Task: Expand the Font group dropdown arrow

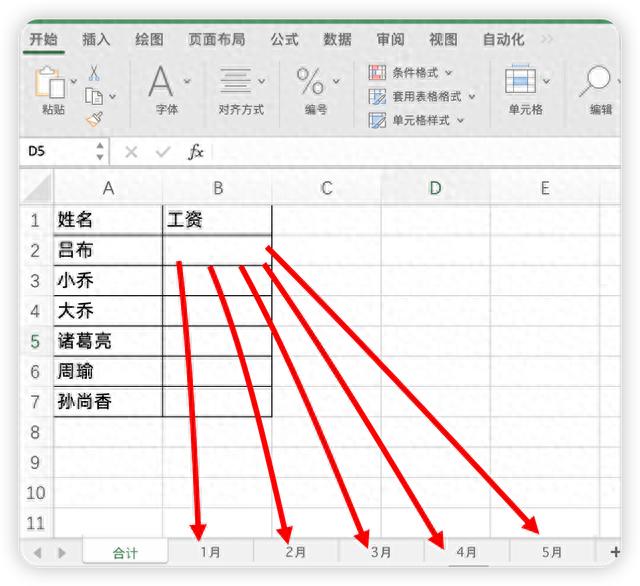Action: coord(187,81)
